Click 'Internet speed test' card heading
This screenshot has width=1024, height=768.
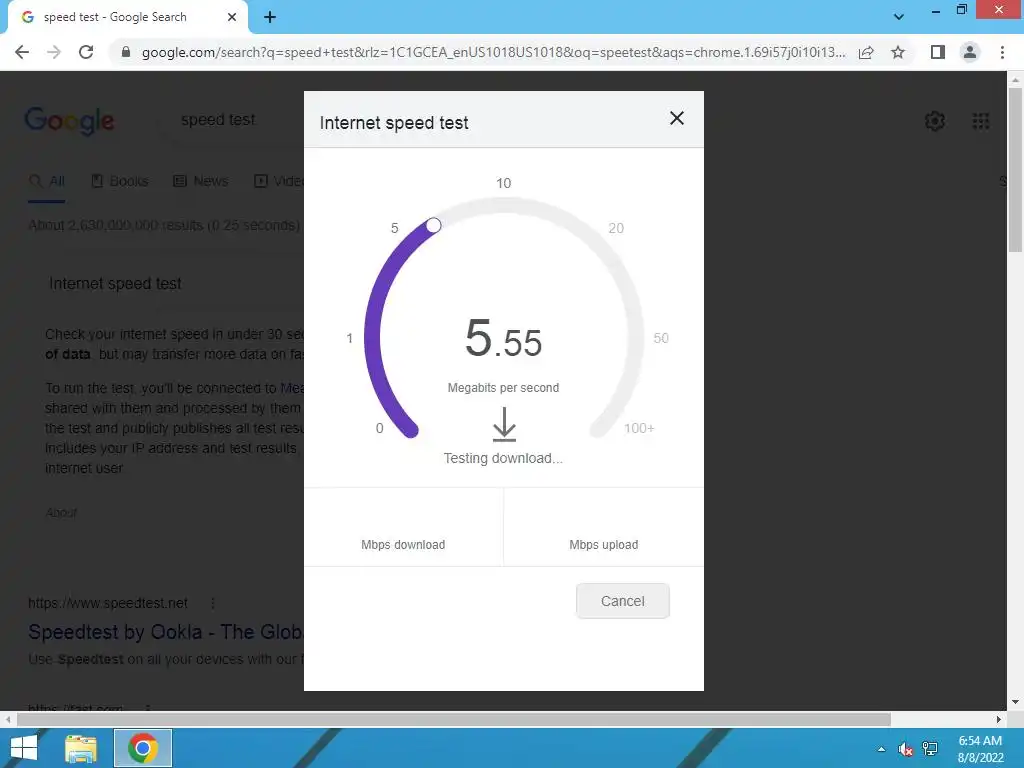tap(116, 283)
